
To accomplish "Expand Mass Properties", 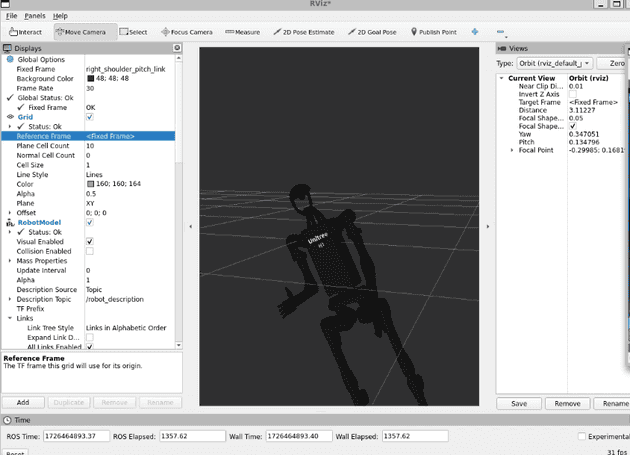I will click(x=10, y=261).
